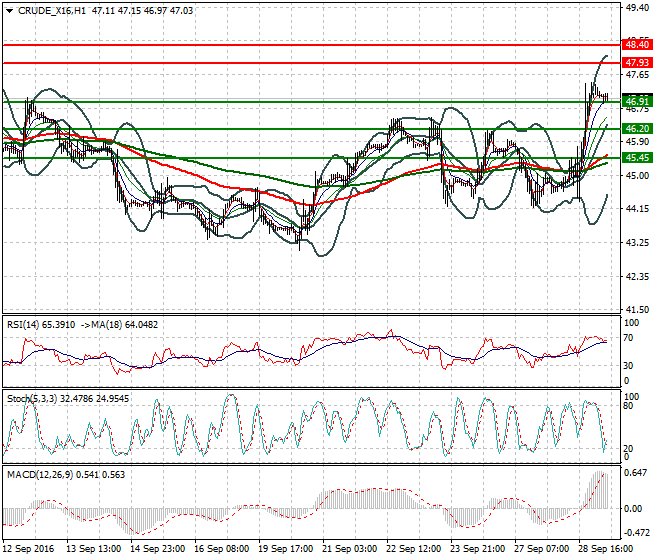Click the green 46.20 price level label
This screenshot has width=660, height=560.
(637, 129)
